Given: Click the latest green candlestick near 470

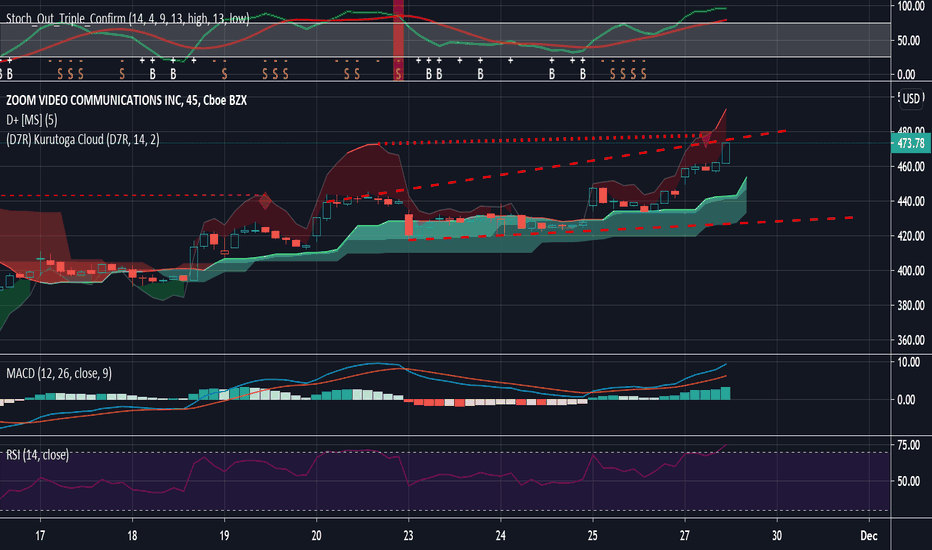Looking at the screenshot, I should pyautogui.click(x=726, y=153).
